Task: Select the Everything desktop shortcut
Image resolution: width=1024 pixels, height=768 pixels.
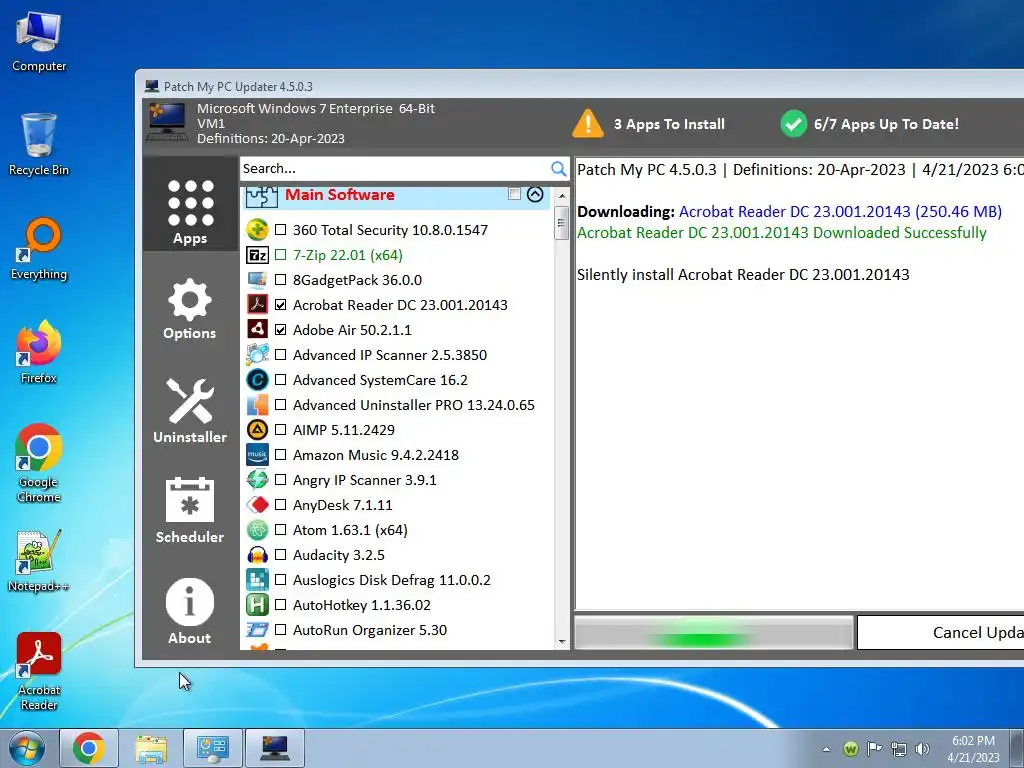Action: [x=39, y=249]
